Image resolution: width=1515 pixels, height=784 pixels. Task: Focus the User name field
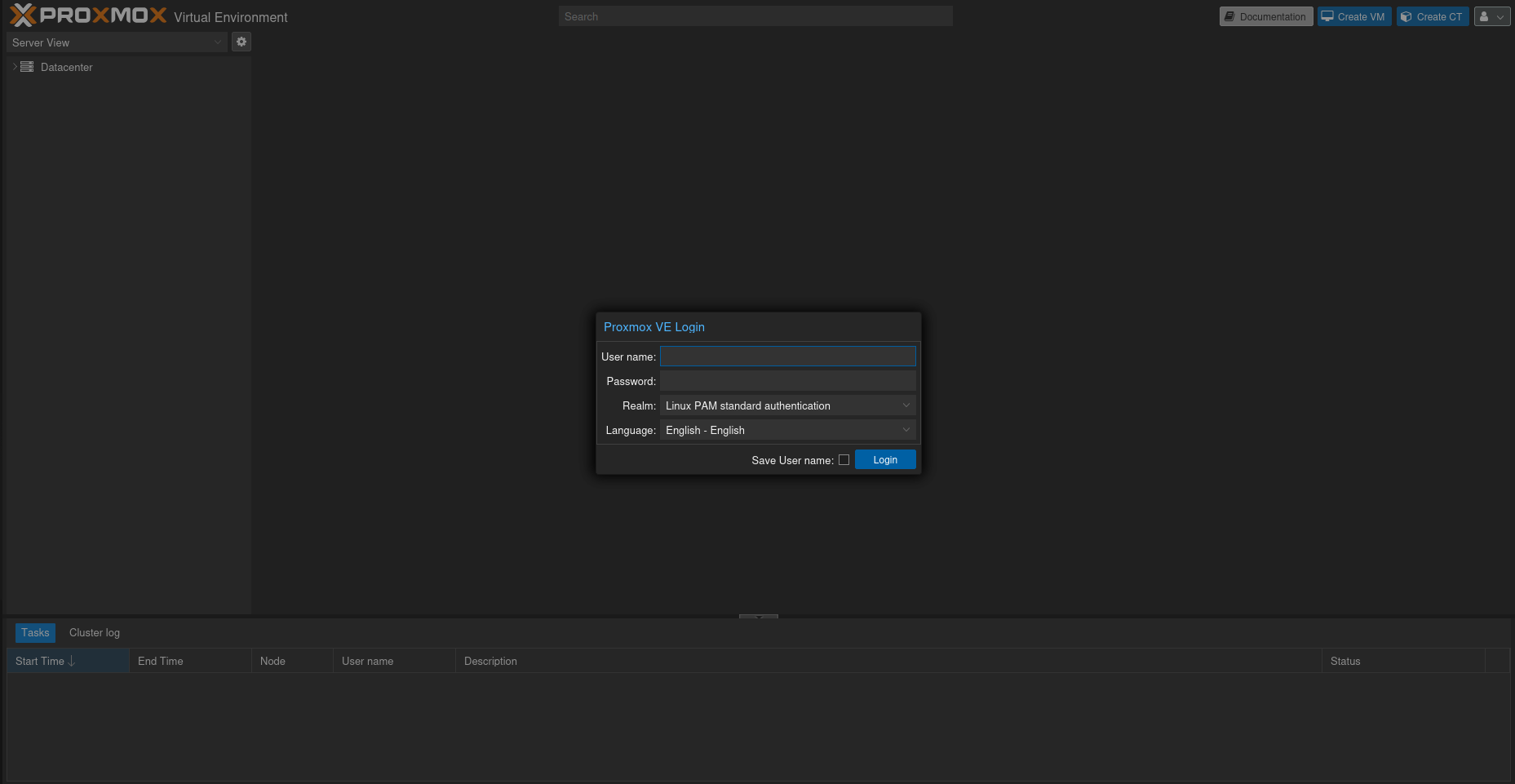pyautogui.click(x=788, y=357)
